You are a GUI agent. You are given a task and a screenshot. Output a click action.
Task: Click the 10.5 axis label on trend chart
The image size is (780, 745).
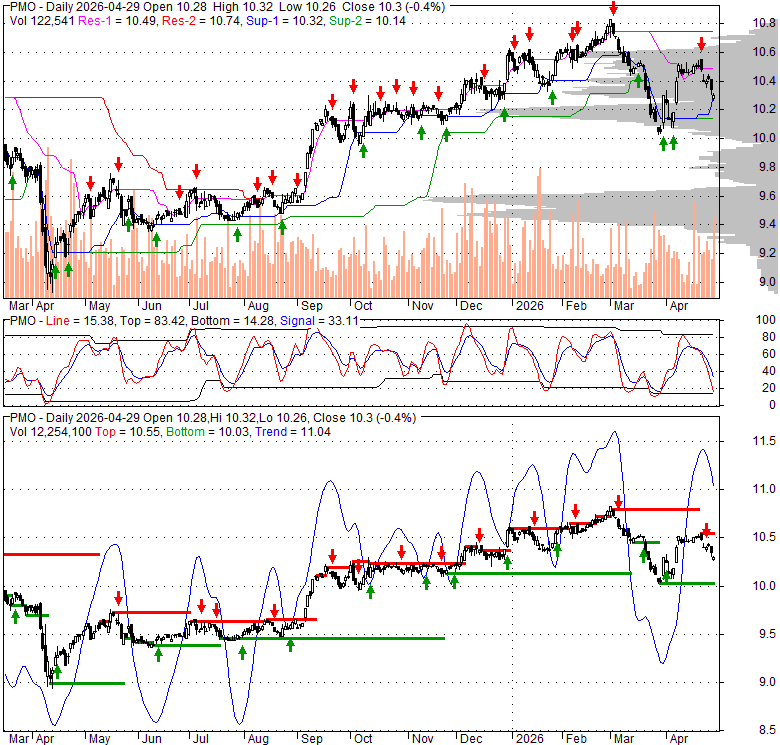pyautogui.click(x=764, y=537)
